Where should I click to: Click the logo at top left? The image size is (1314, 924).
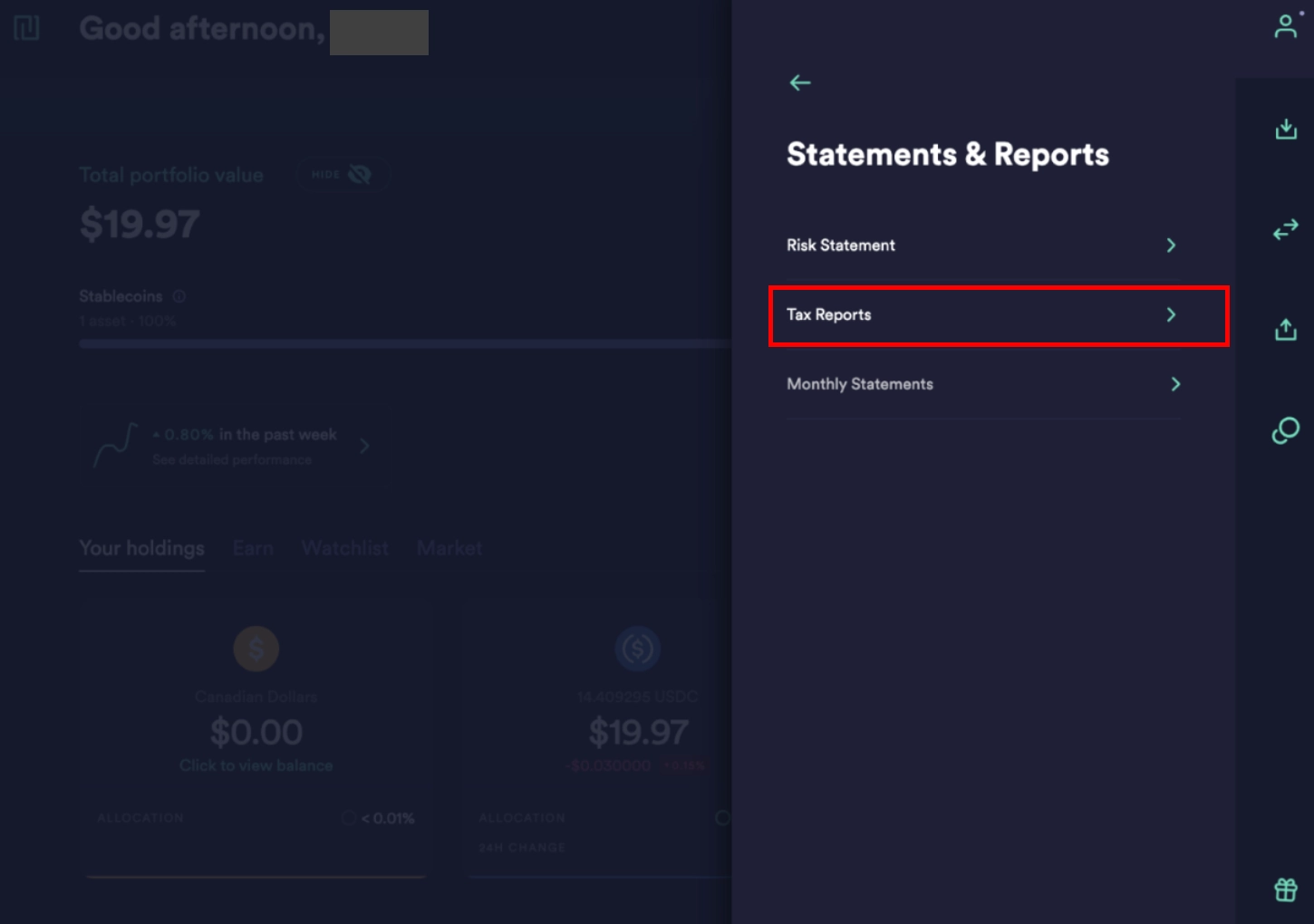[x=27, y=28]
